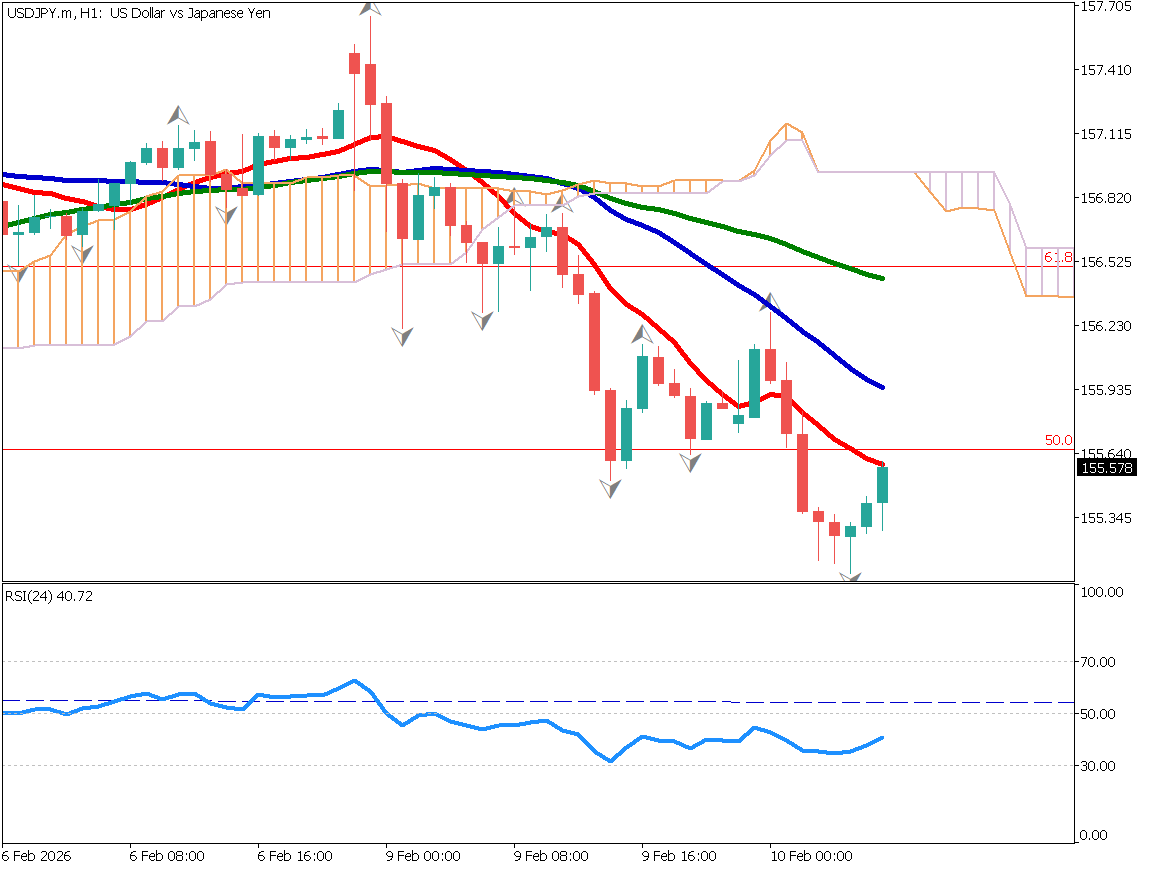Select the fractal up arrow above 6 Feb 08:00 candles

point(178,114)
